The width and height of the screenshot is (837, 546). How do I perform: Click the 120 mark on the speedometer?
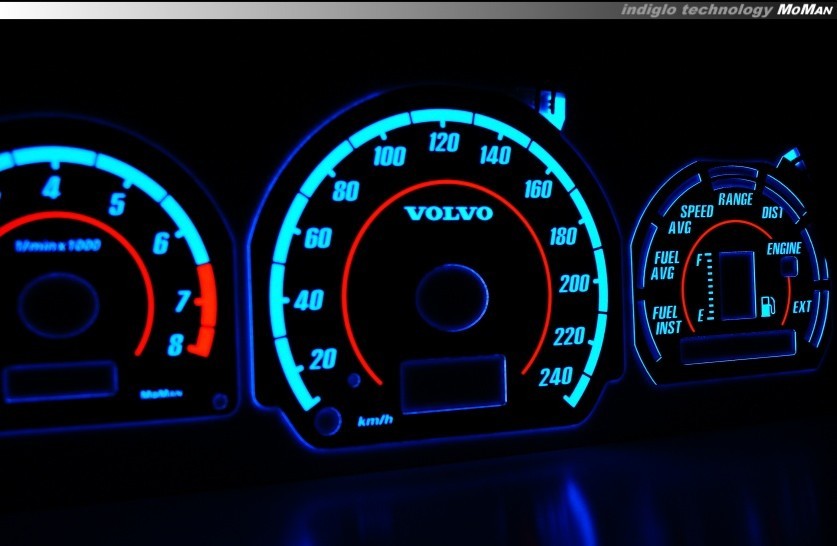coord(444,143)
